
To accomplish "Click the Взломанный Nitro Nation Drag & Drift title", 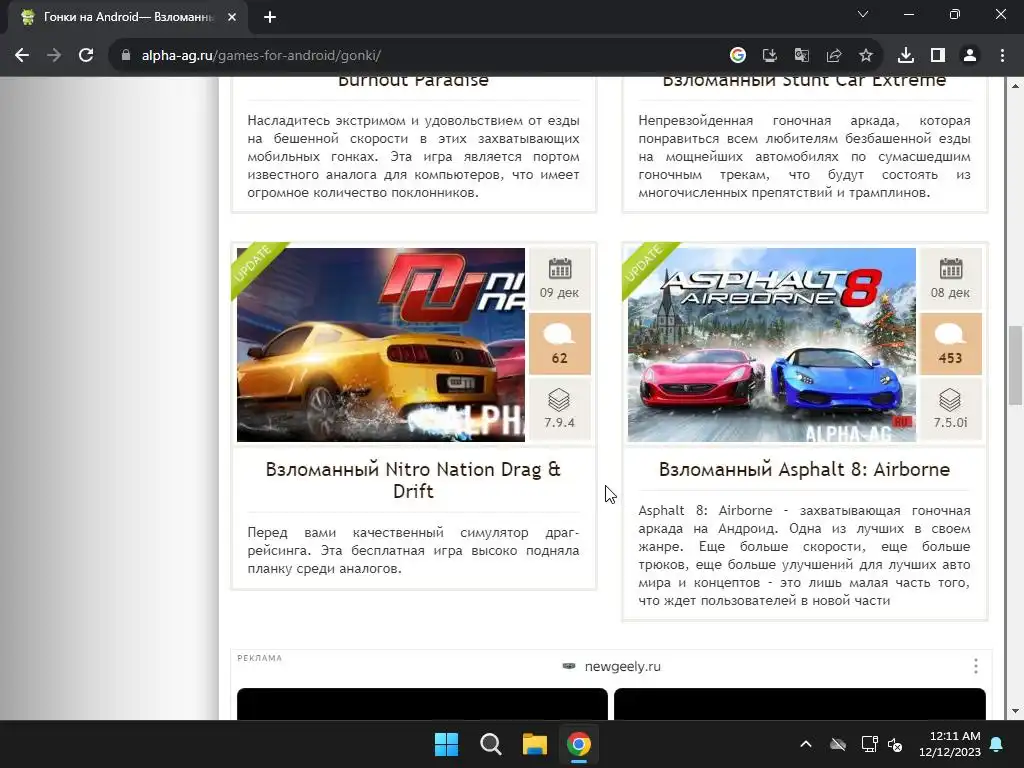I will 413,480.
